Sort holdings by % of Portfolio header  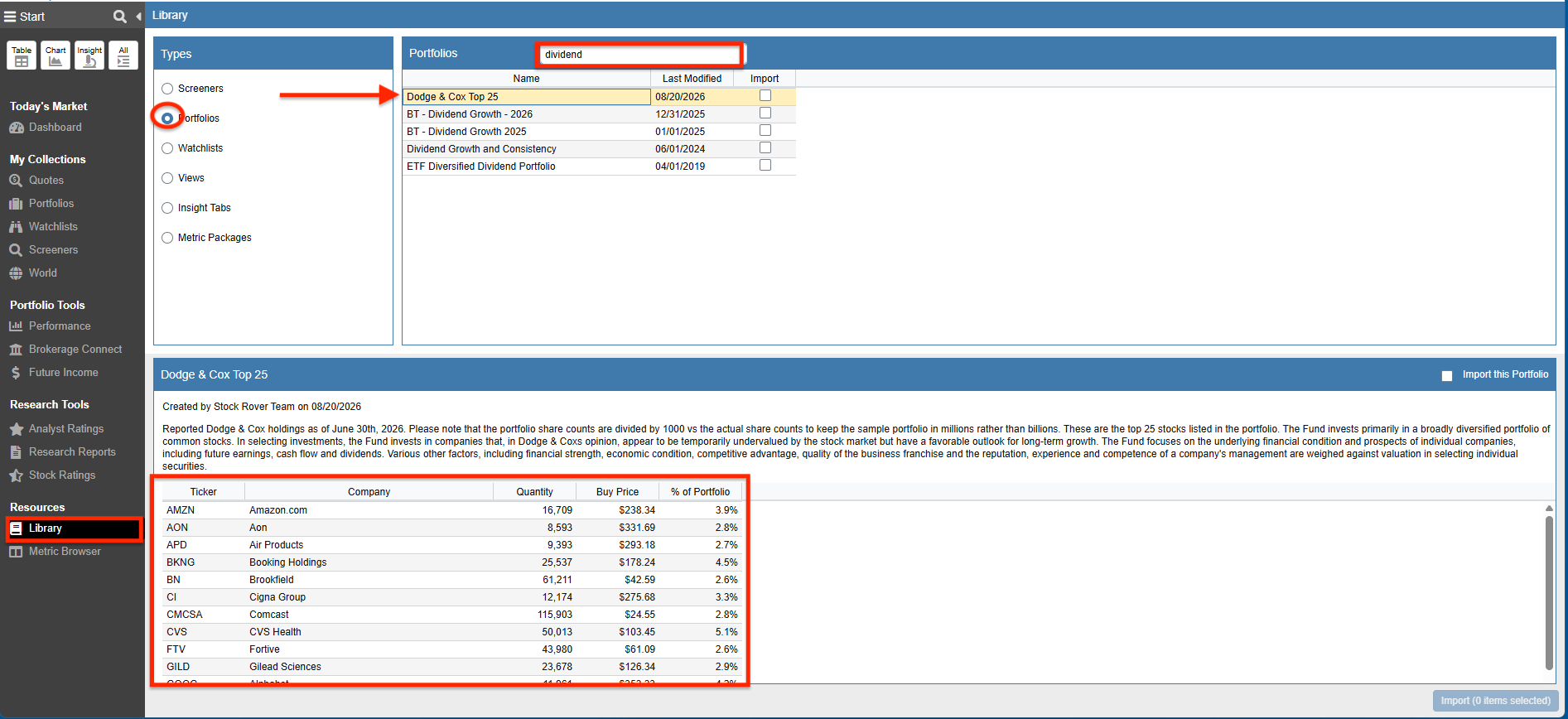click(700, 492)
